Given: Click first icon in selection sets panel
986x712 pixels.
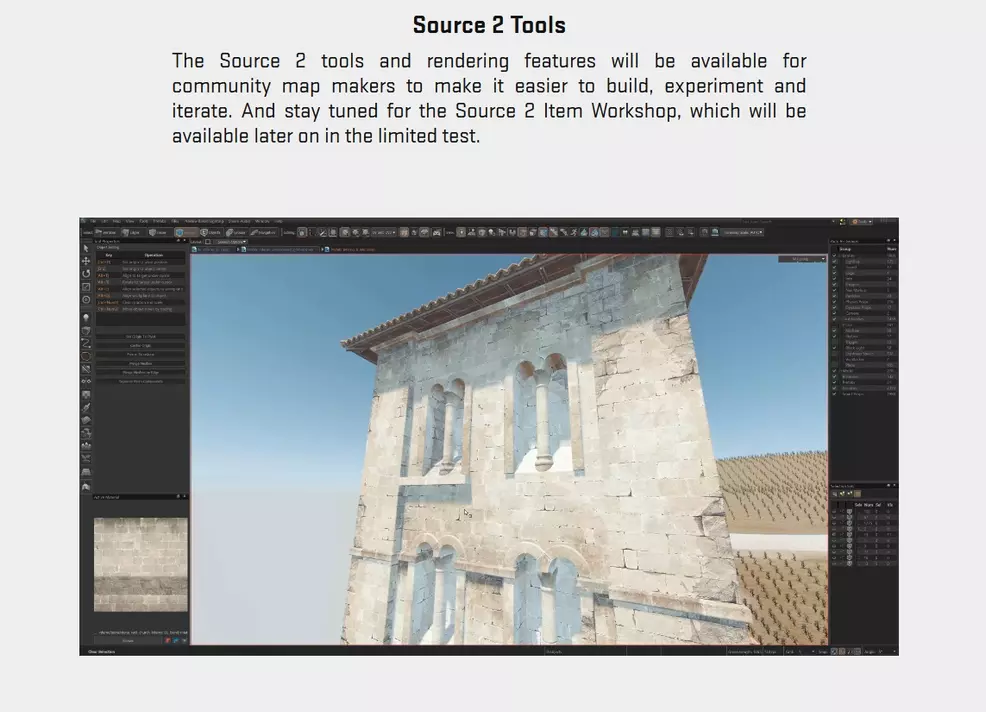Looking at the screenshot, I should click(835, 494).
